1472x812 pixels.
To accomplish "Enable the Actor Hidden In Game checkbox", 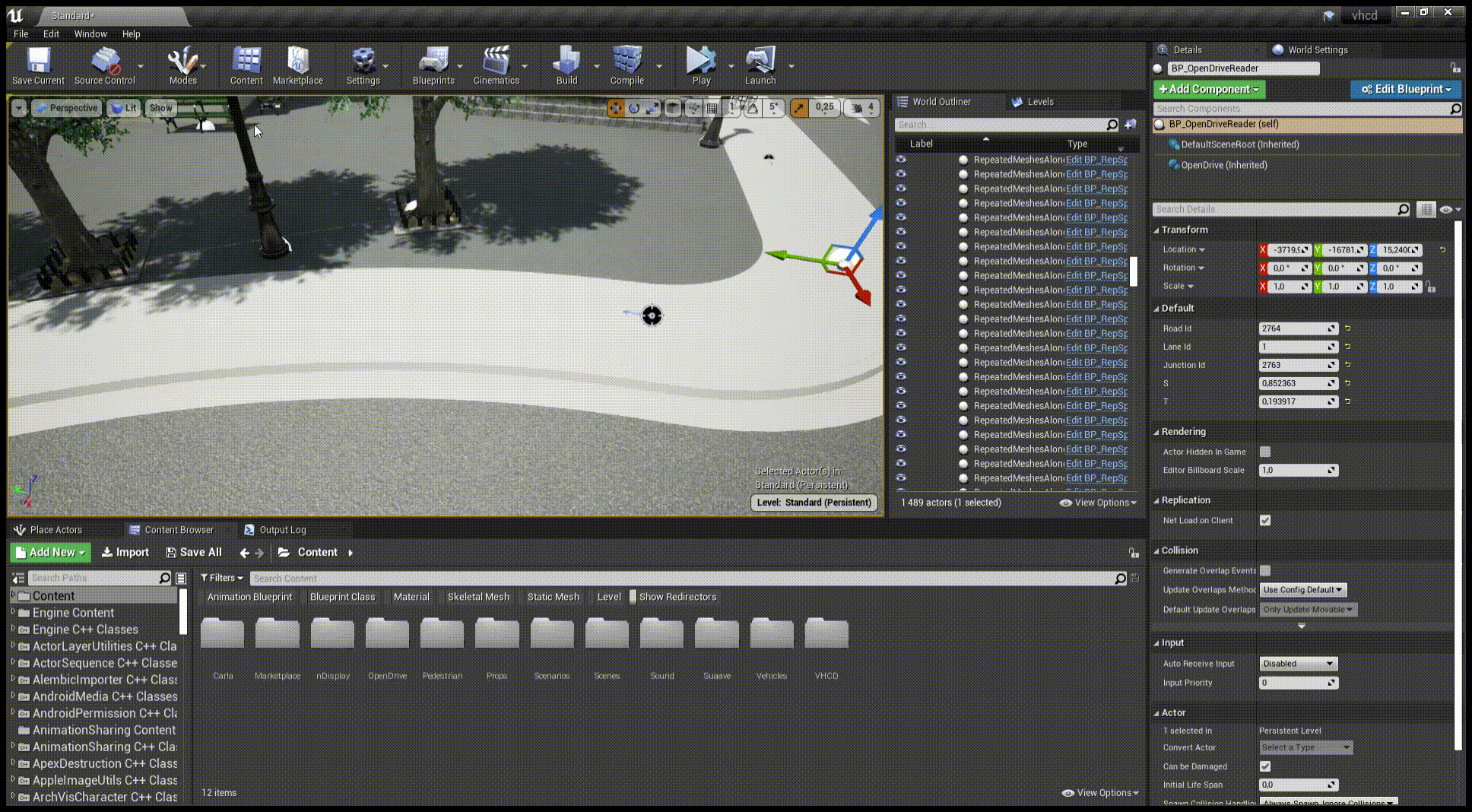I will [x=1265, y=452].
